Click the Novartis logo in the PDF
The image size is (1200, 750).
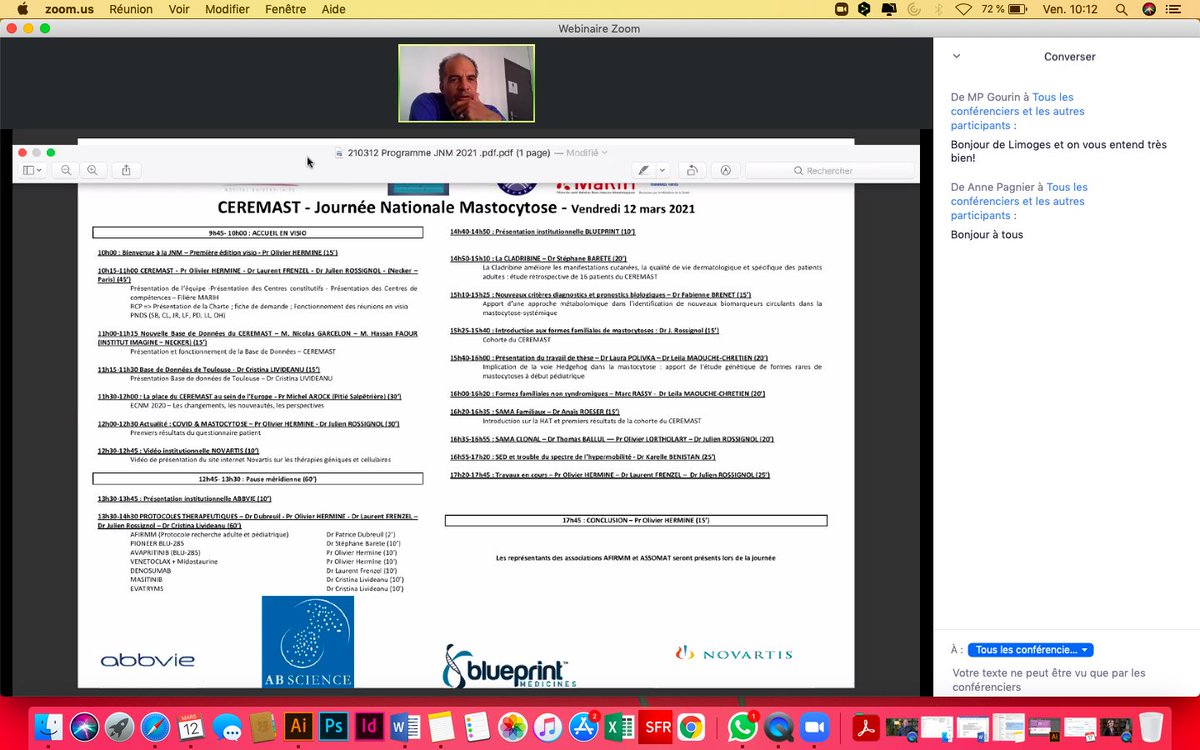coord(734,654)
